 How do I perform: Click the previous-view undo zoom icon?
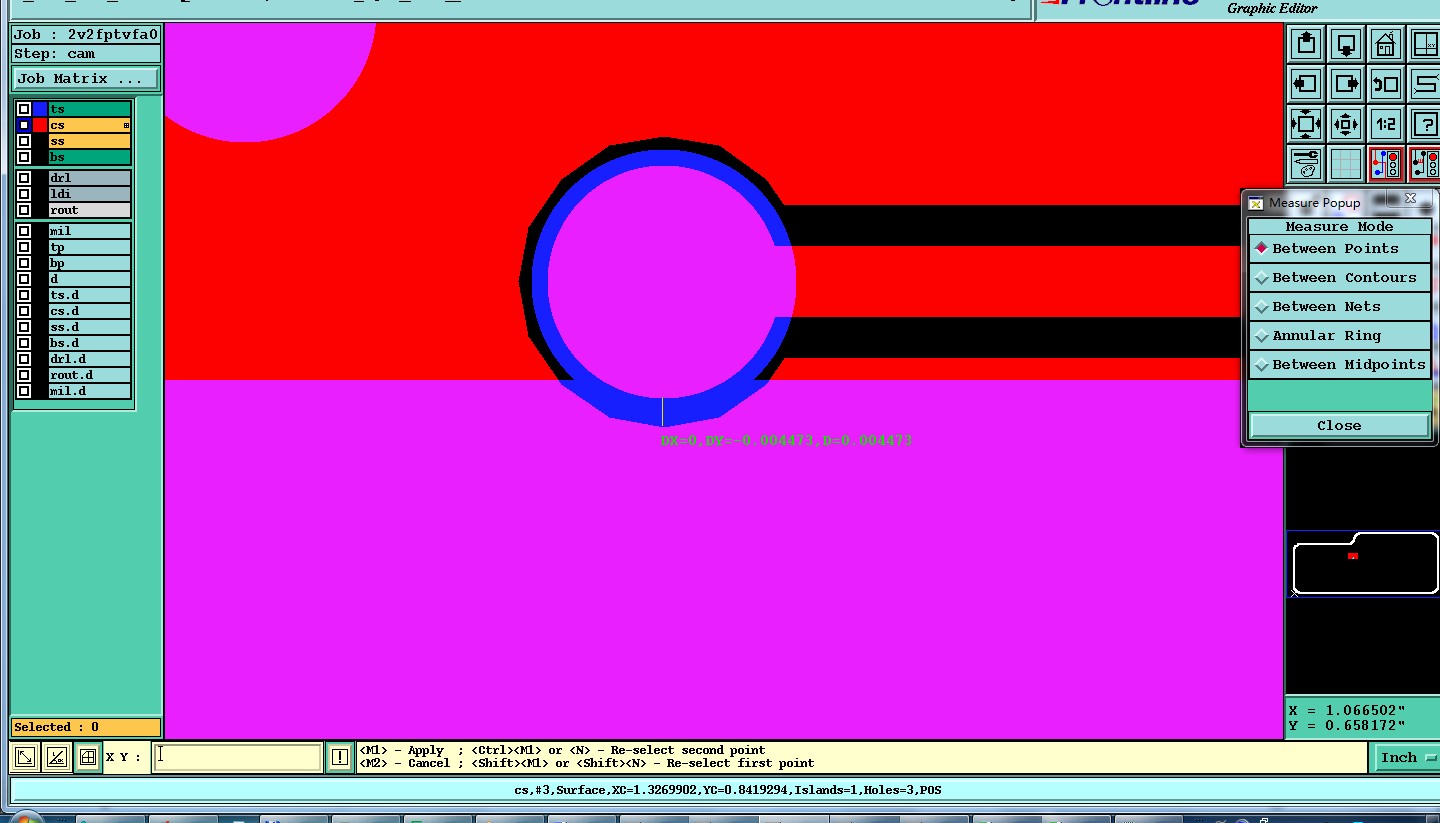point(1386,84)
